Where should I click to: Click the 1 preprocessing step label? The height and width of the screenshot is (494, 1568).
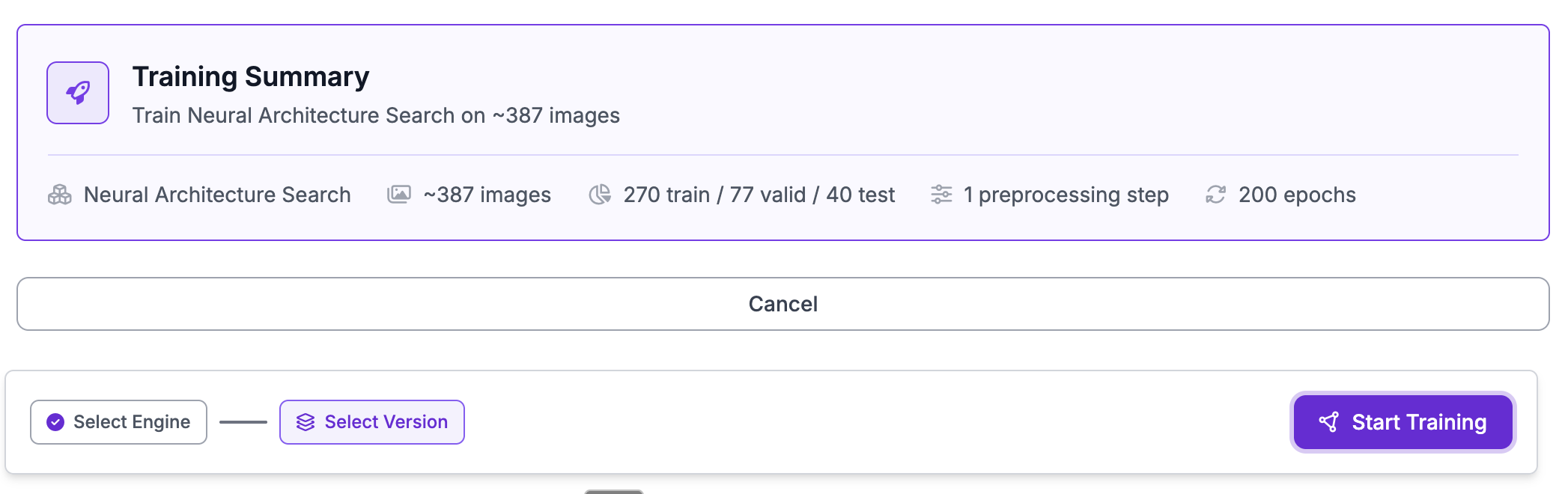1066,194
